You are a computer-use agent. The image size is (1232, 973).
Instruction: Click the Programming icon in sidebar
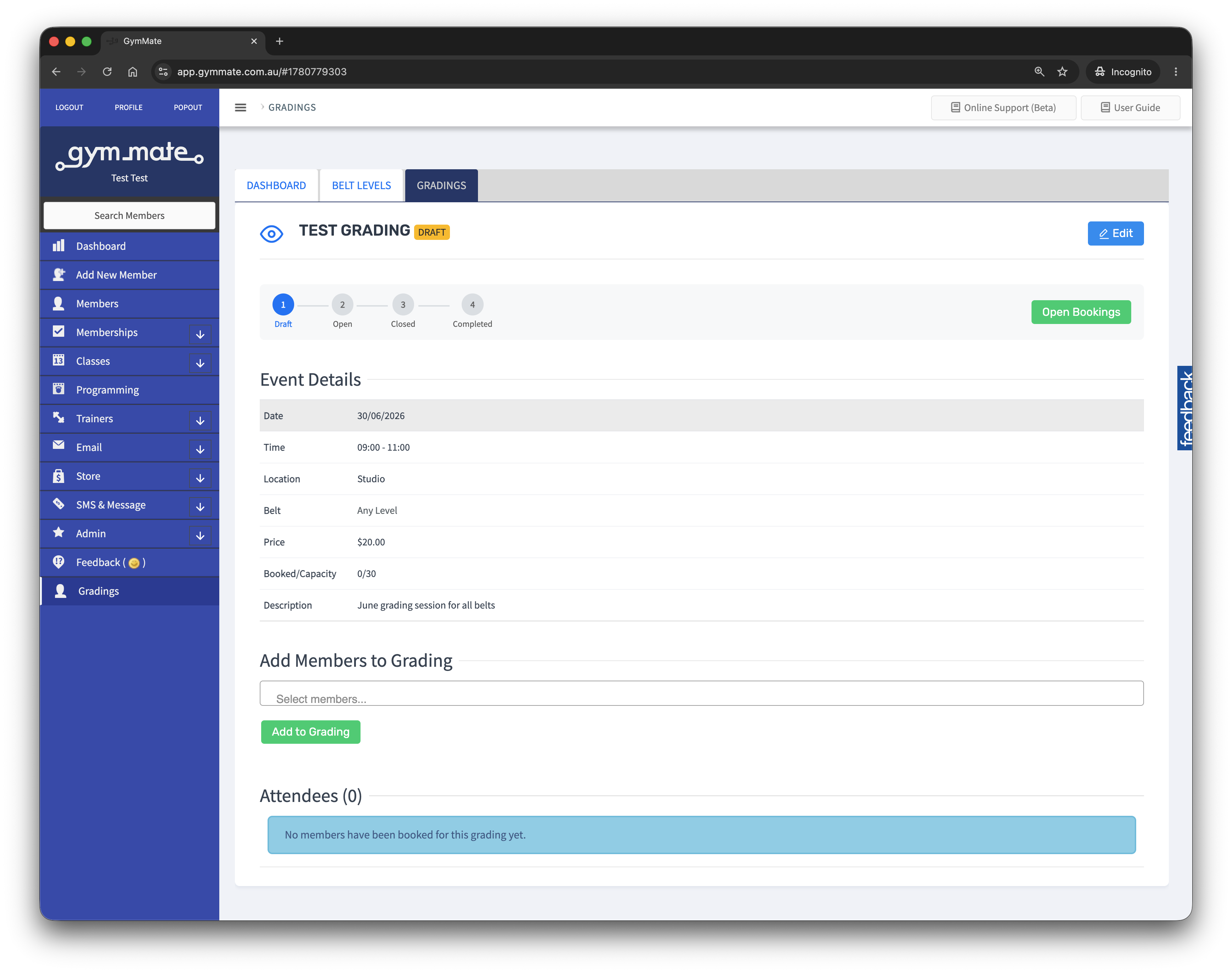click(59, 389)
